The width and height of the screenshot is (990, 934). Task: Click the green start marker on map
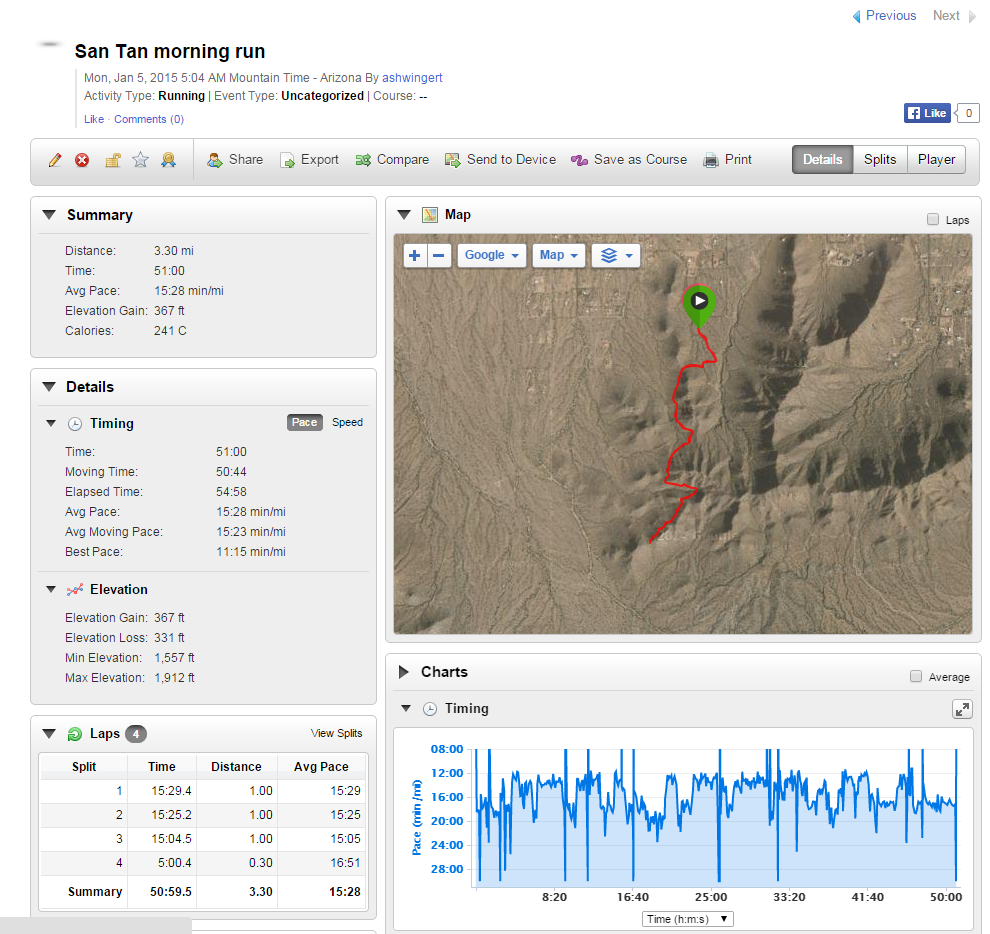pos(700,304)
